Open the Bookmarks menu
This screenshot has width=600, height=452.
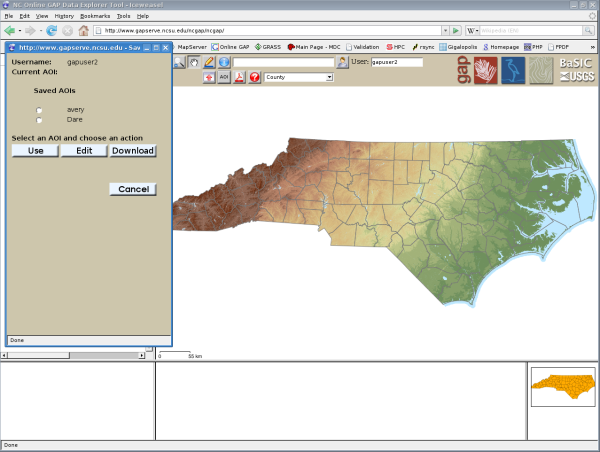coord(95,16)
